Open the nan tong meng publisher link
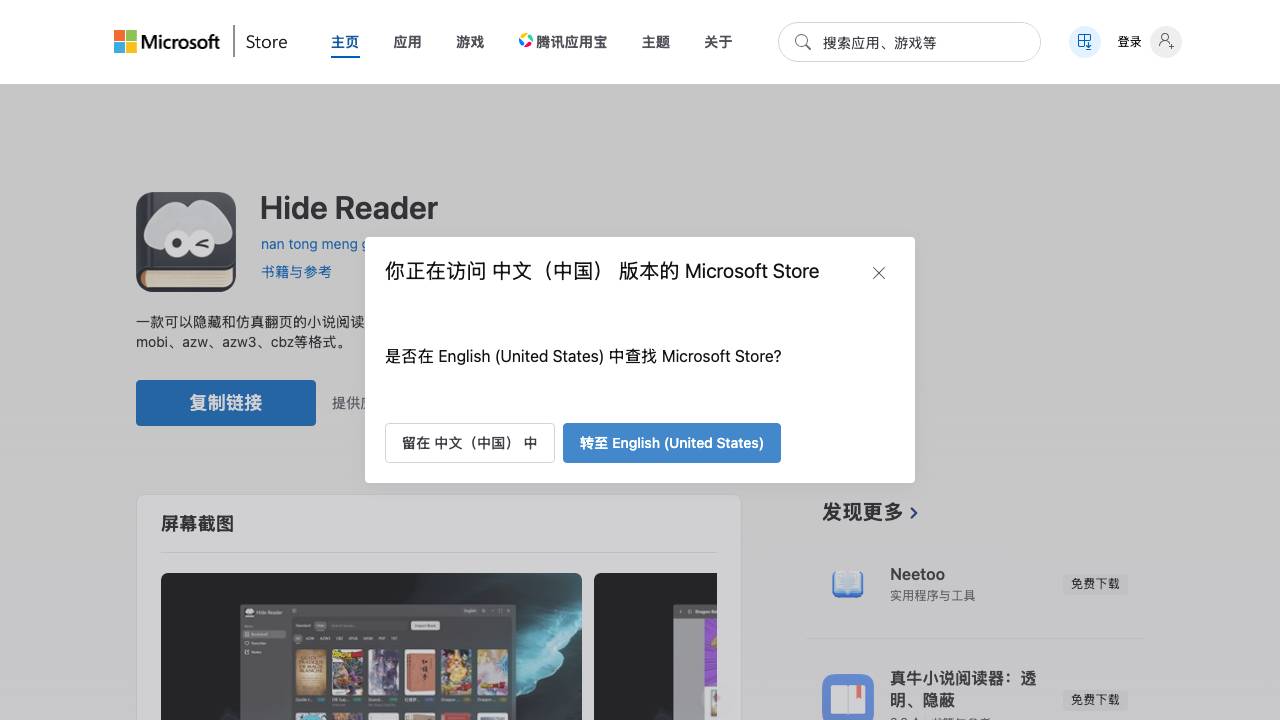Viewport: 1280px width, 720px height. pos(312,244)
